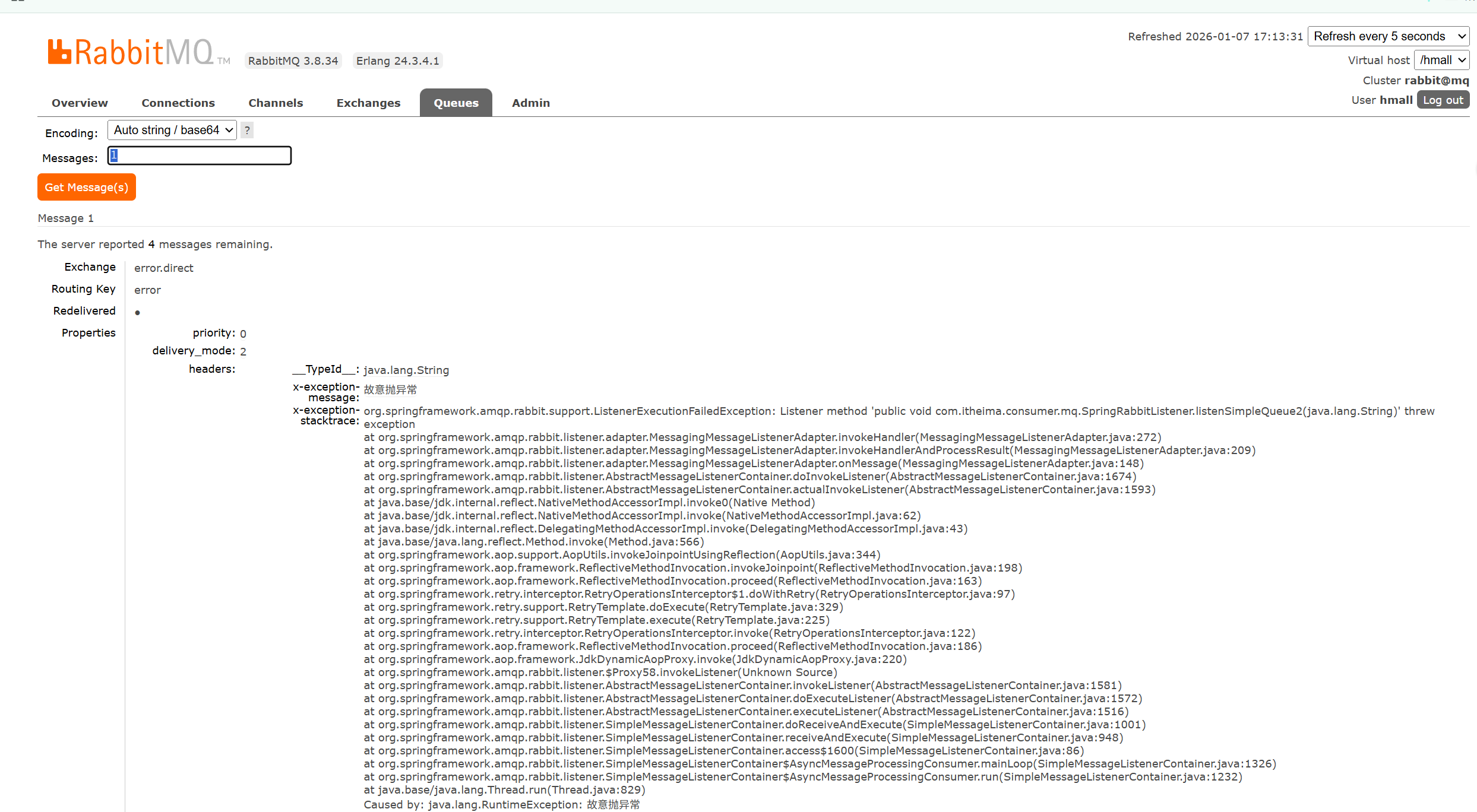Click the Encoding help question mark
This screenshot has height=812, width=1477.
[247, 130]
